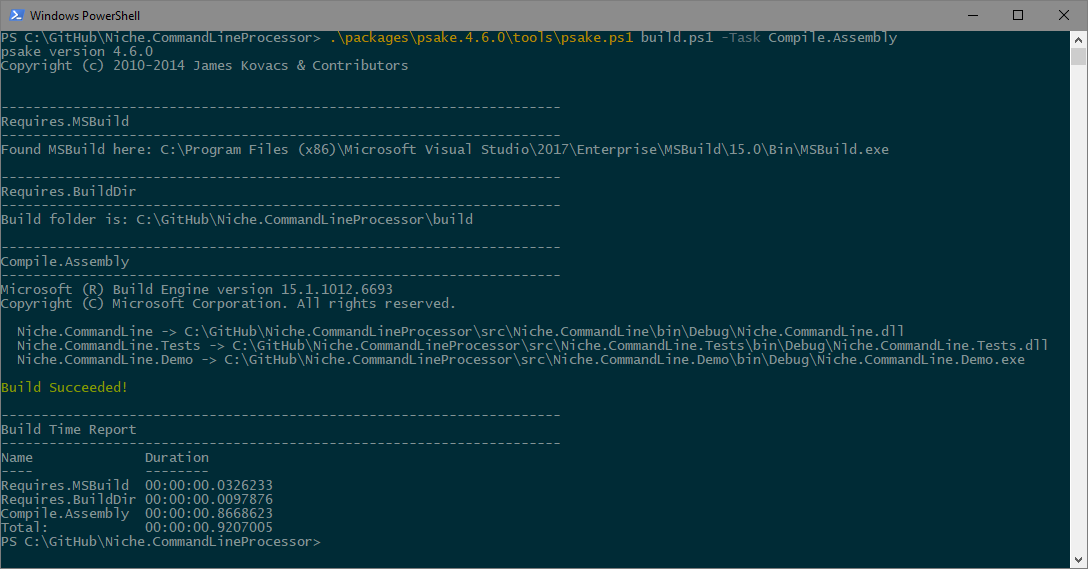Click the Niche.CommandLine.dll output line

point(461,331)
